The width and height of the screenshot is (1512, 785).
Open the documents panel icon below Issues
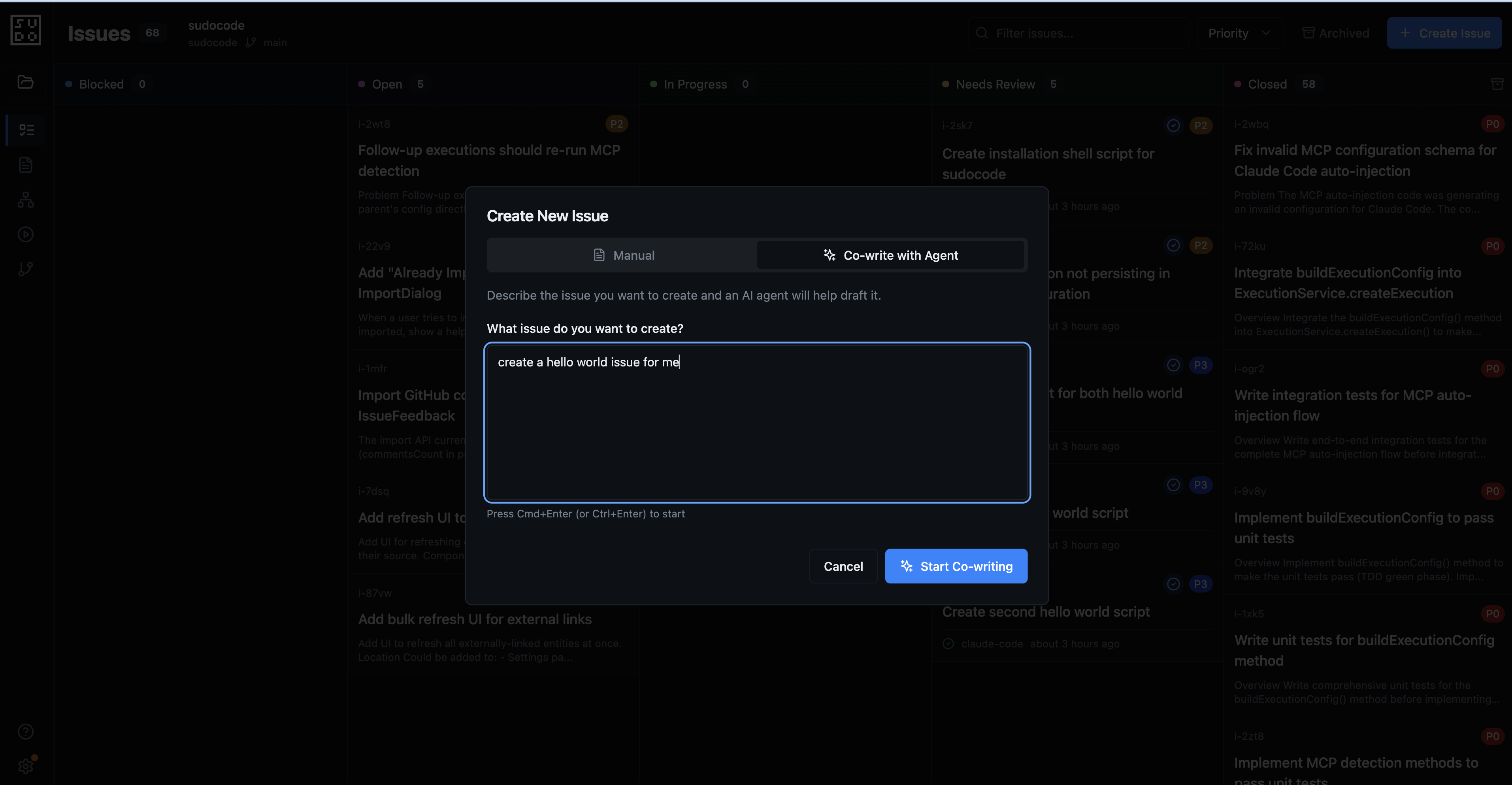pos(26,165)
